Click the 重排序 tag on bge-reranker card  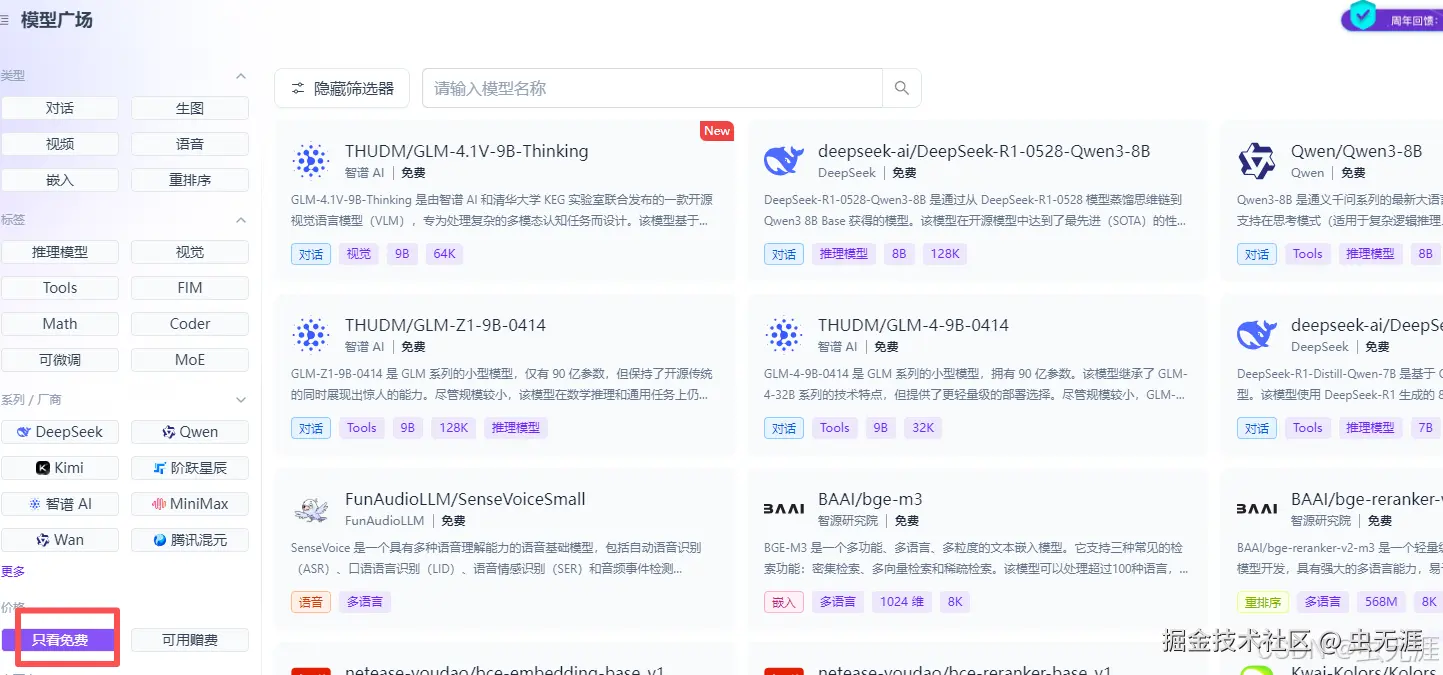[1263, 602]
